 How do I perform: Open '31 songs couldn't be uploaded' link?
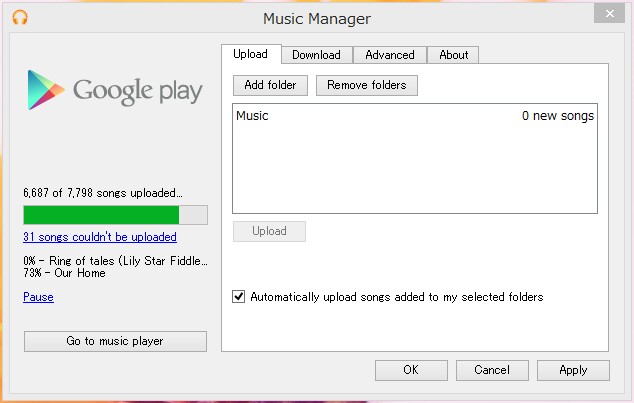100,237
